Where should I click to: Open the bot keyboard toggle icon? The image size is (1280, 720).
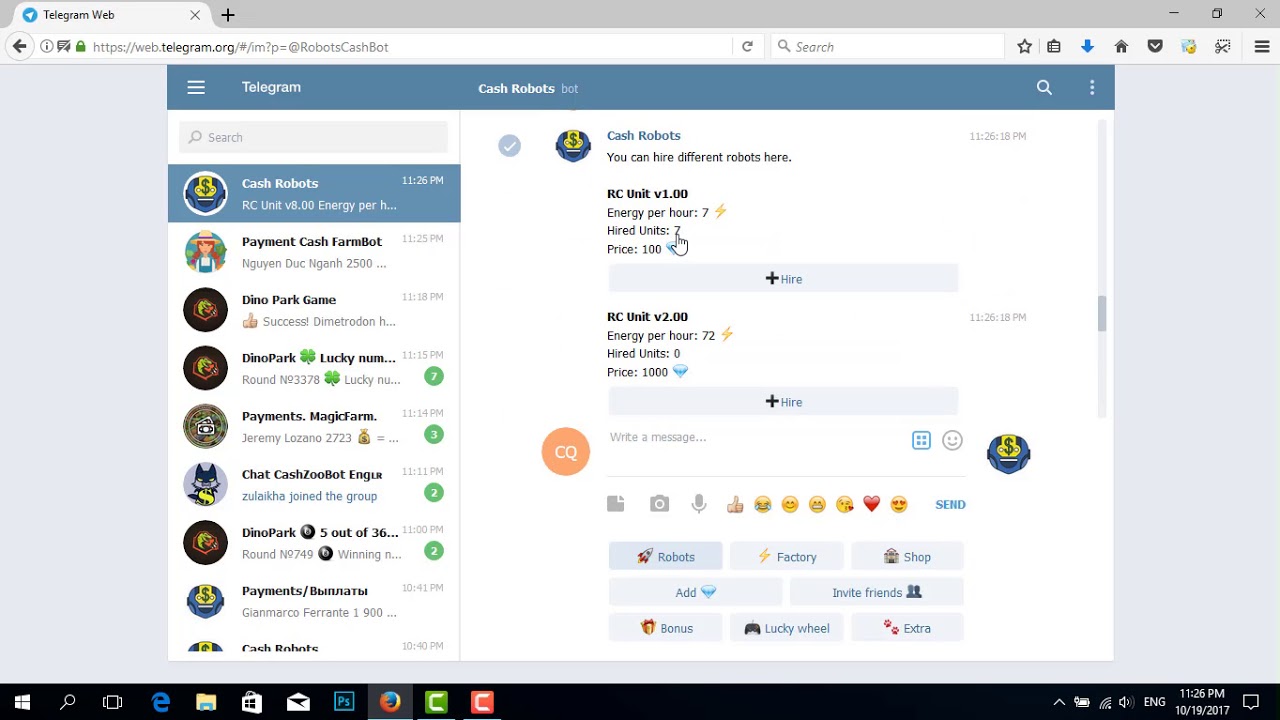click(x=921, y=440)
